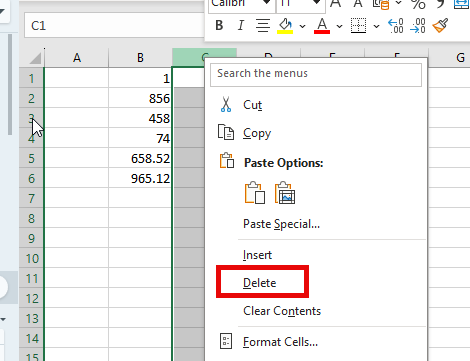
Task: Select row 14 header
Action: (x=31, y=339)
